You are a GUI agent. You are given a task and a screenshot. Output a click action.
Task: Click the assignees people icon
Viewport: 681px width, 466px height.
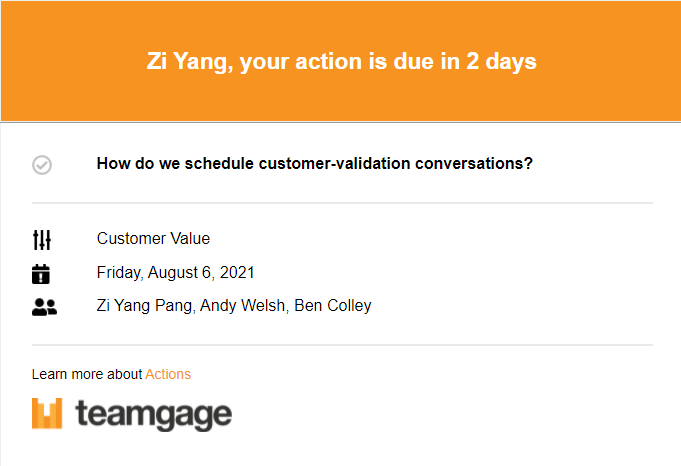[x=44, y=307]
